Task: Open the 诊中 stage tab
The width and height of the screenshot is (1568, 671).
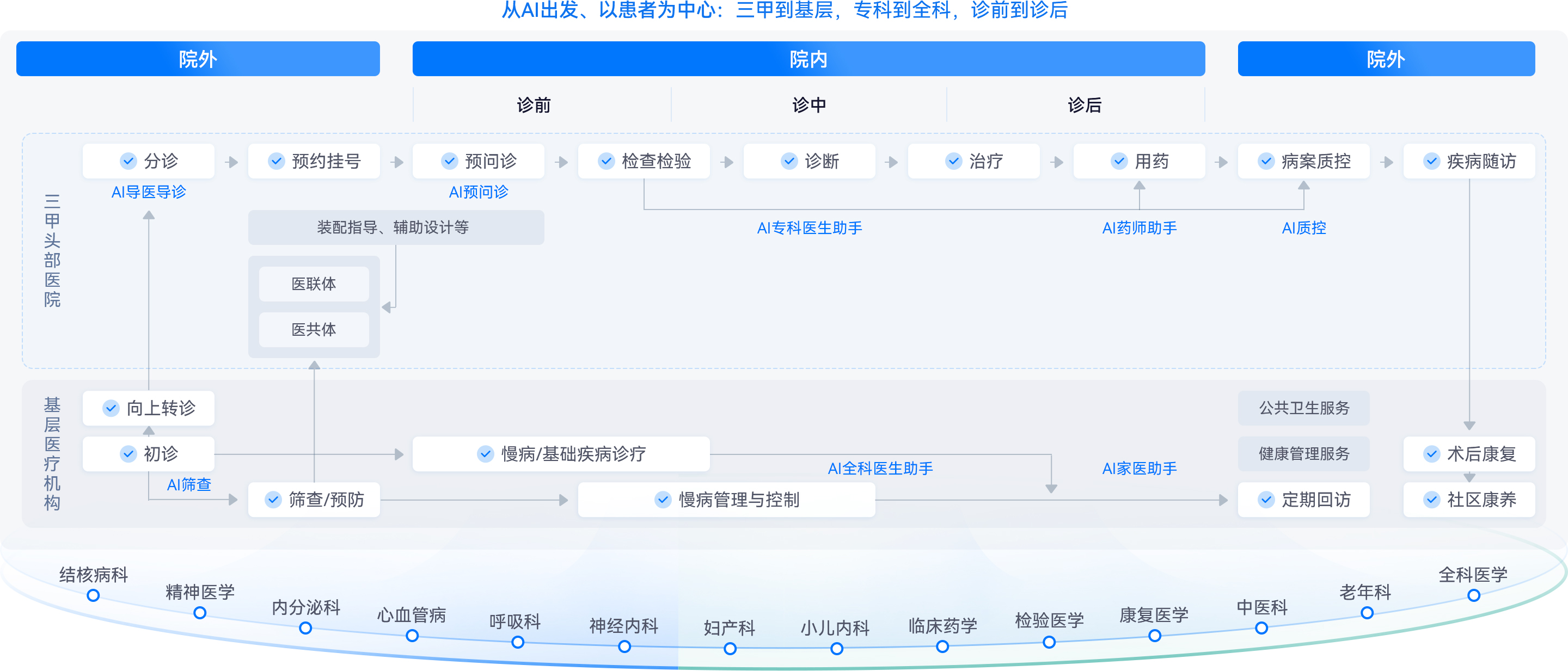Action: tap(809, 105)
